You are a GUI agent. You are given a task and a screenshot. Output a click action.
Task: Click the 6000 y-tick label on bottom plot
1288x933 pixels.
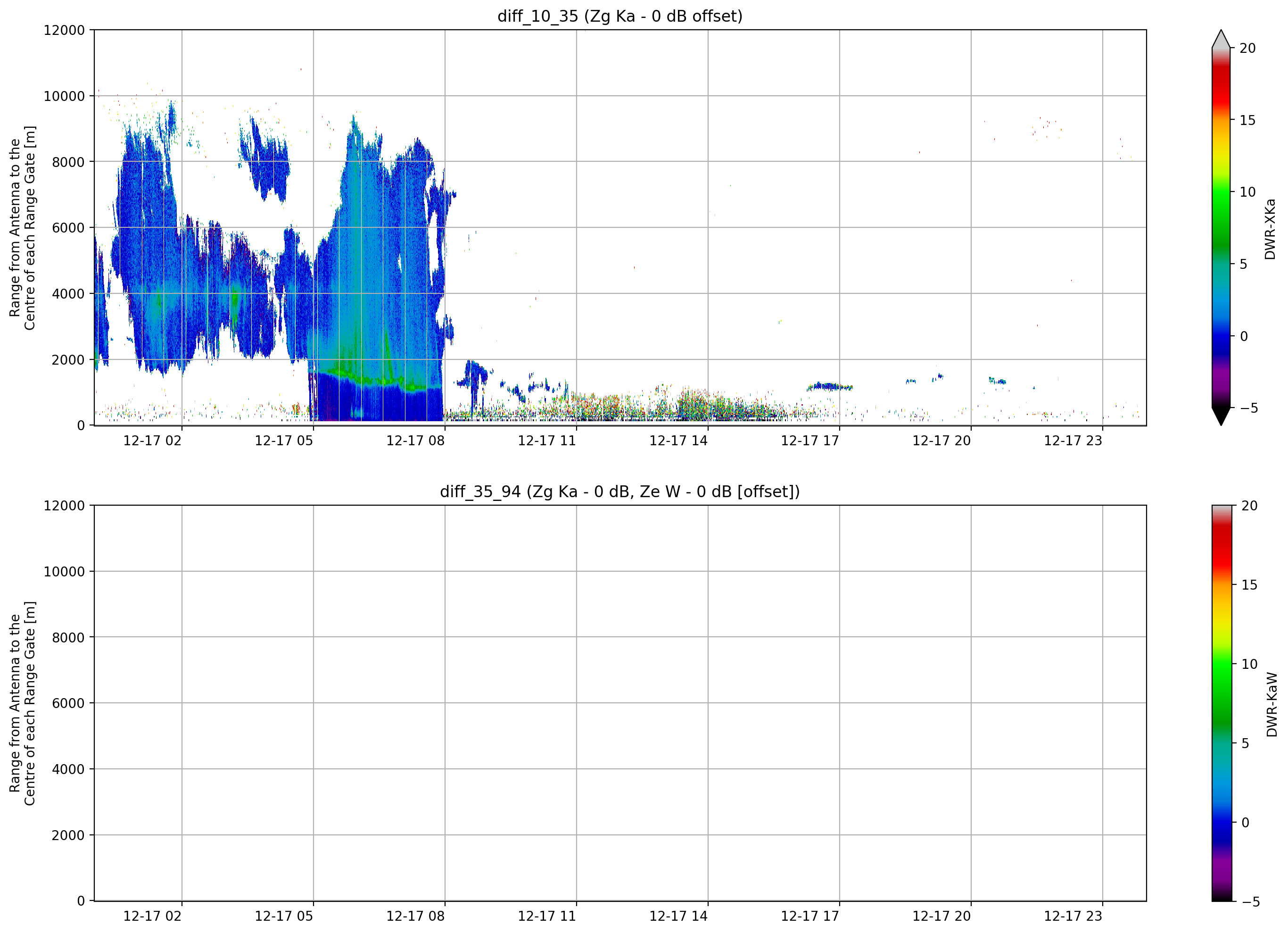[x=68, y=703]
